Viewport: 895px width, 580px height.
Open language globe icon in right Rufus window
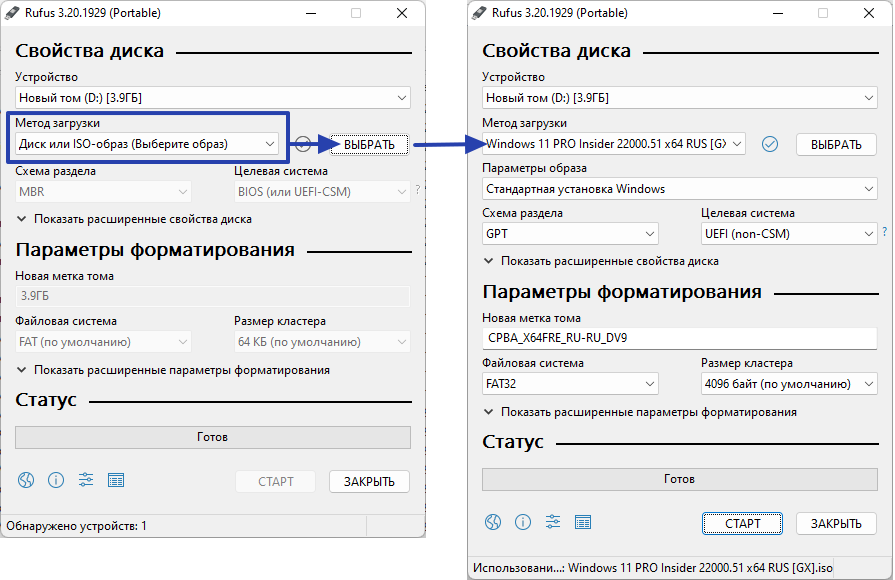(493, 522)
